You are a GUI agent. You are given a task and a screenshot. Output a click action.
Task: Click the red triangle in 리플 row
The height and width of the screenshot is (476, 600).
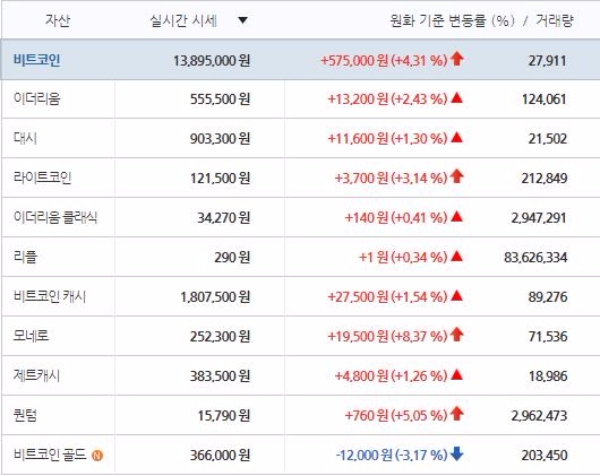(456, 255)
